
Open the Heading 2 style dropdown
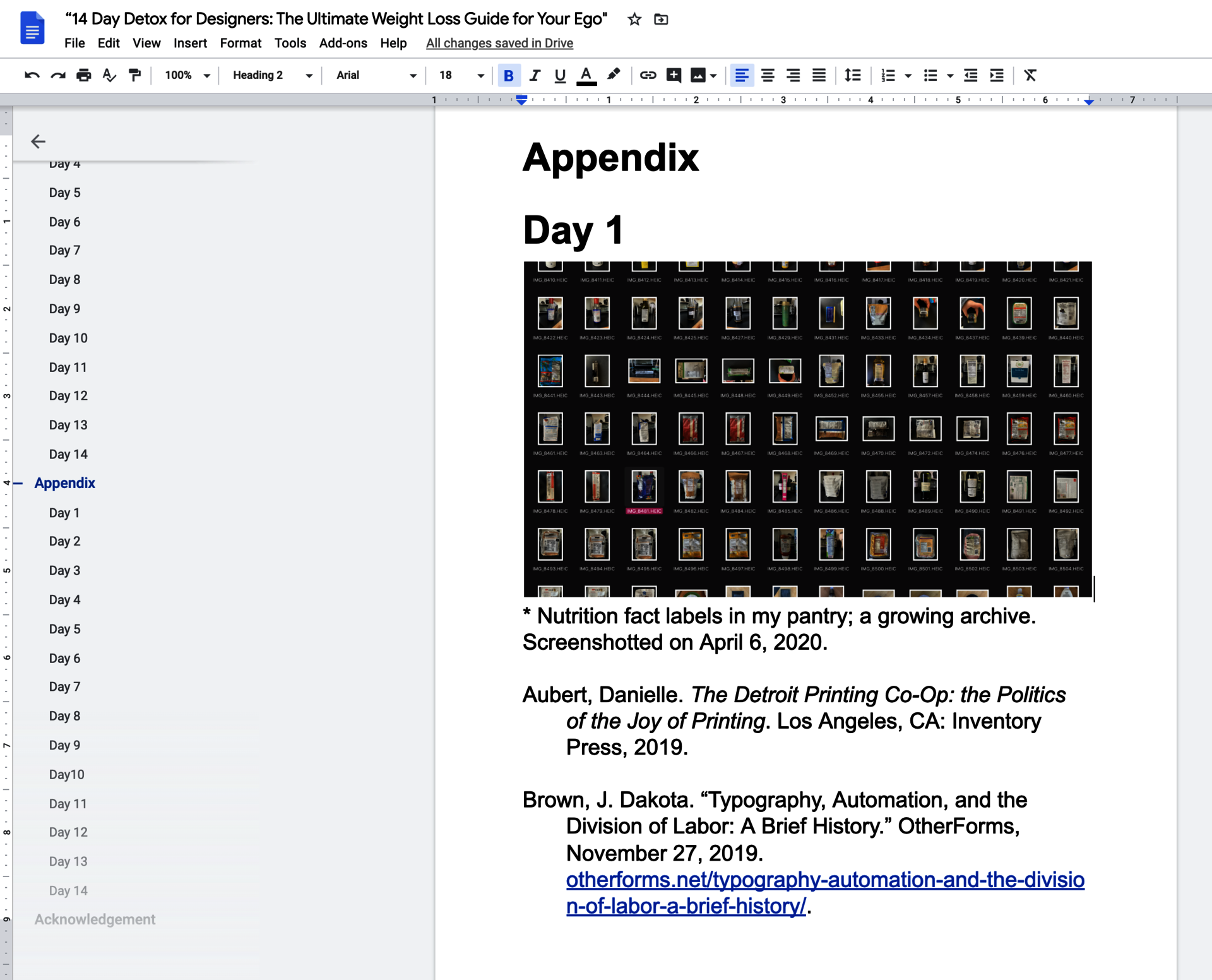272,76
